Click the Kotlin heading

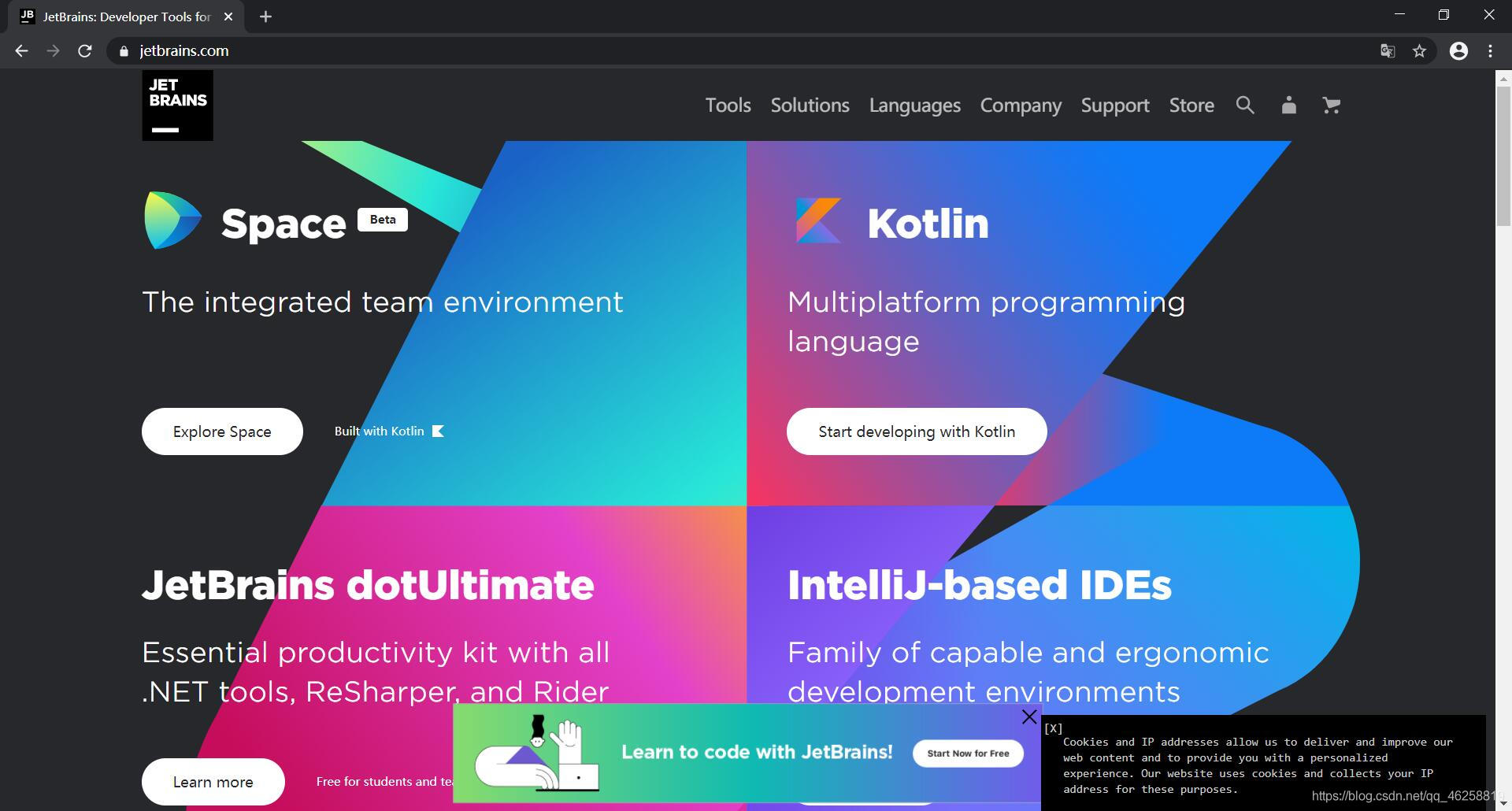tap(928, 223)
